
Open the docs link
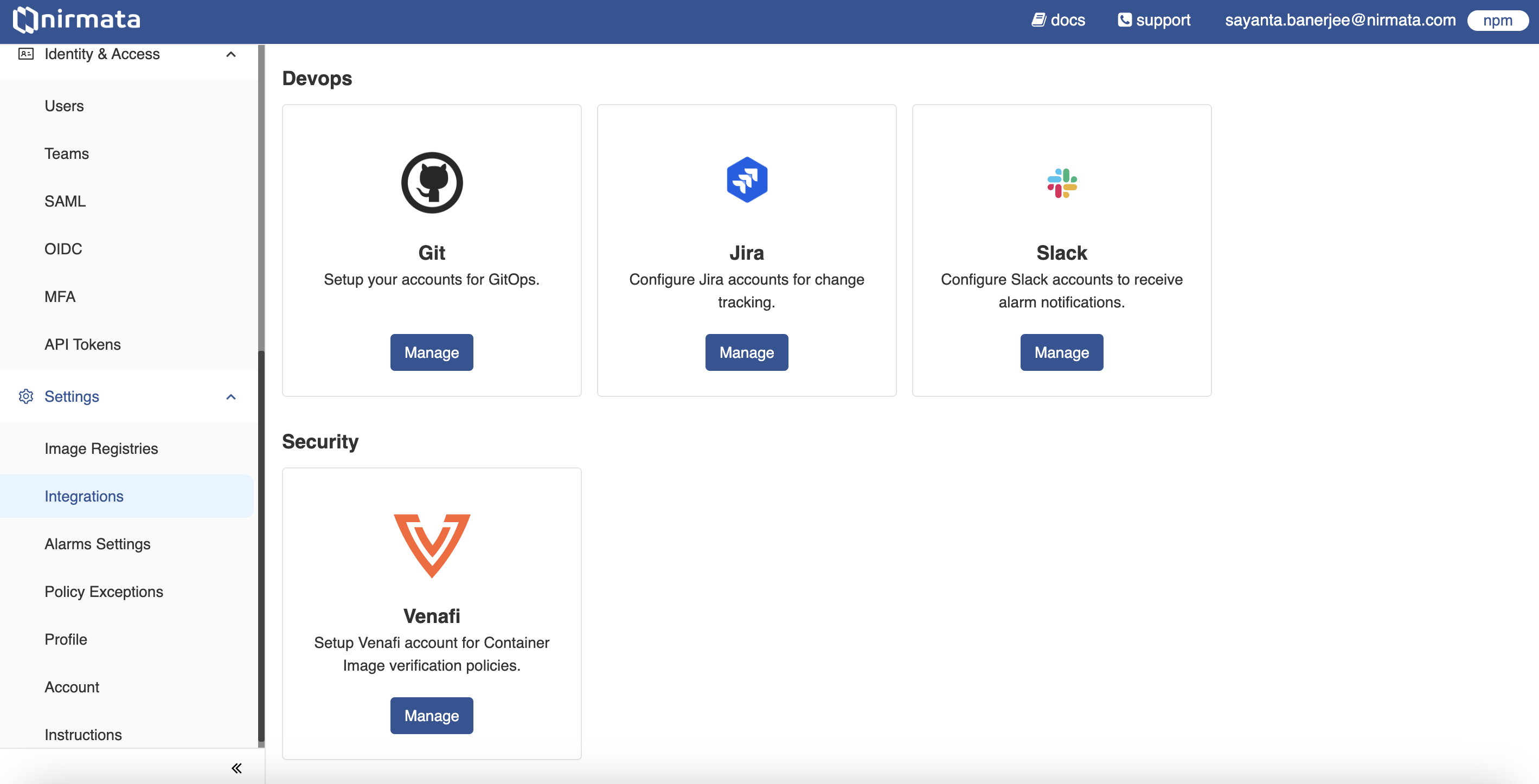click(1058, 20)
